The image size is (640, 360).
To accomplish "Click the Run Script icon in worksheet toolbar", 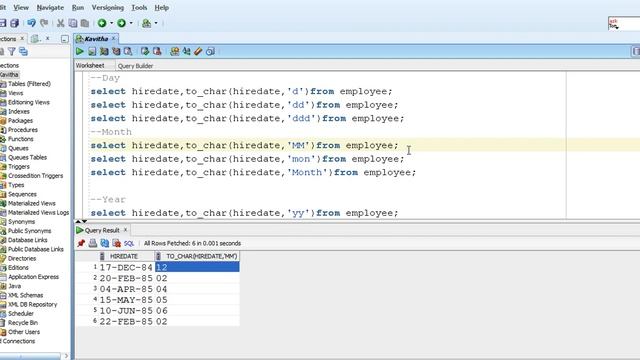I will coord(92,51).
